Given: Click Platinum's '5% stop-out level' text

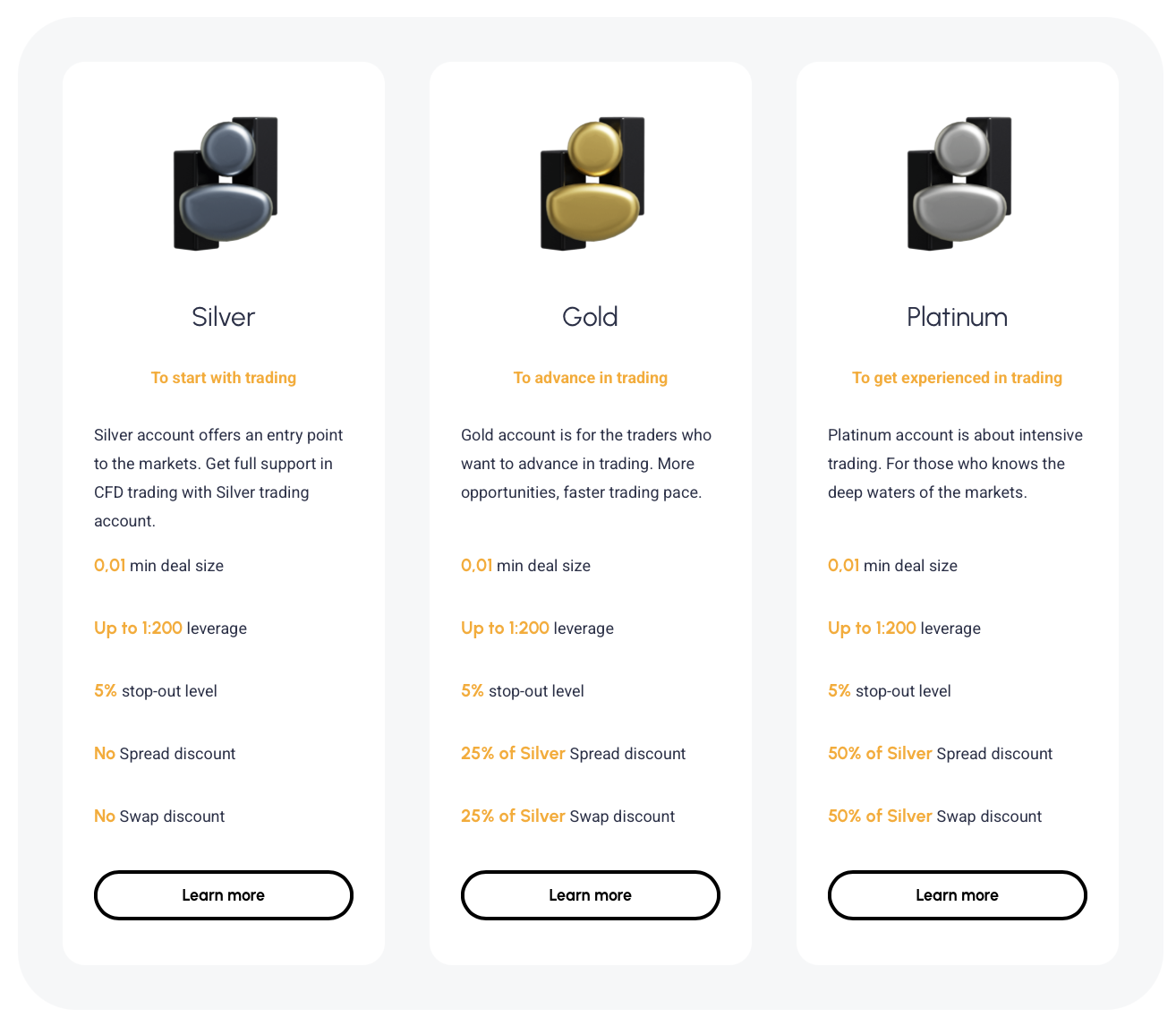Looking at the screenshot, I should 890,691.
